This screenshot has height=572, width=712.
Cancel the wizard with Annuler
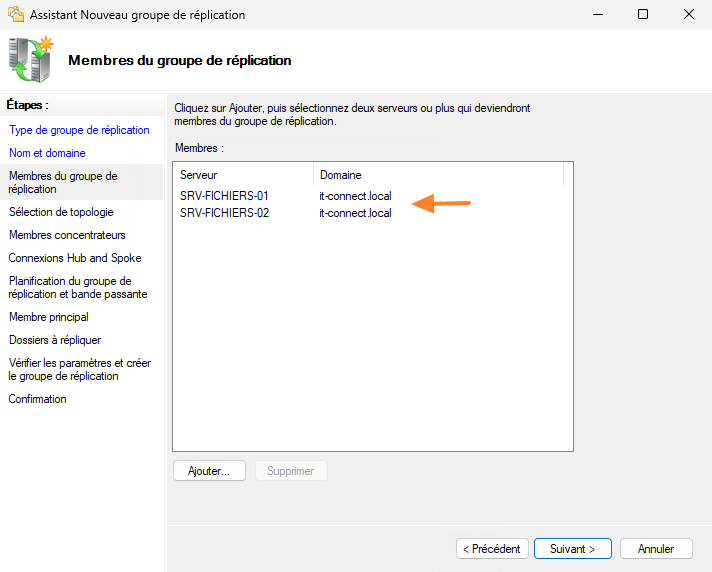click(x=656, y=549)
